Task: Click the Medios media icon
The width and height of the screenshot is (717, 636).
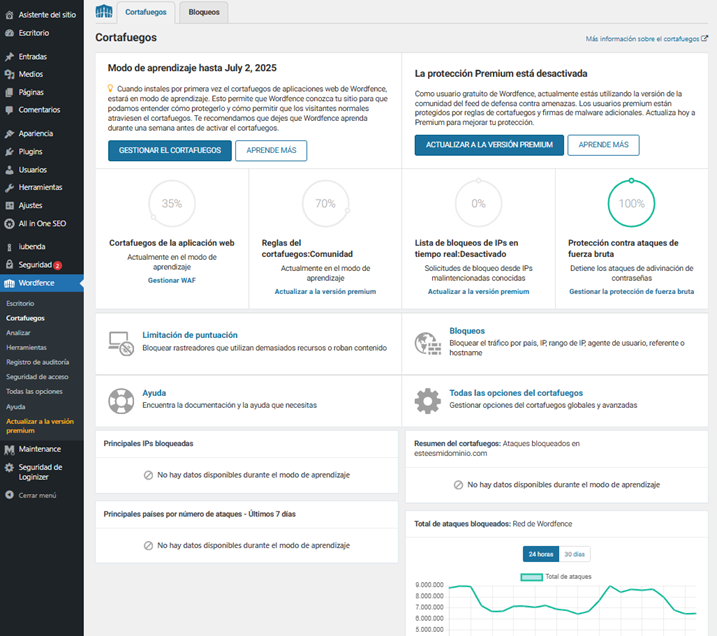Action: 9,74
